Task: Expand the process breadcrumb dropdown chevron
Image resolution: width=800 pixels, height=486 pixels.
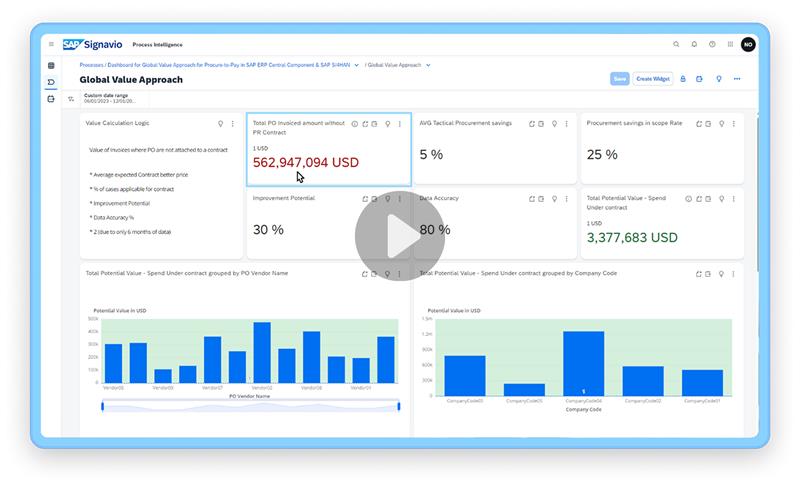Action: coord(356,65)
